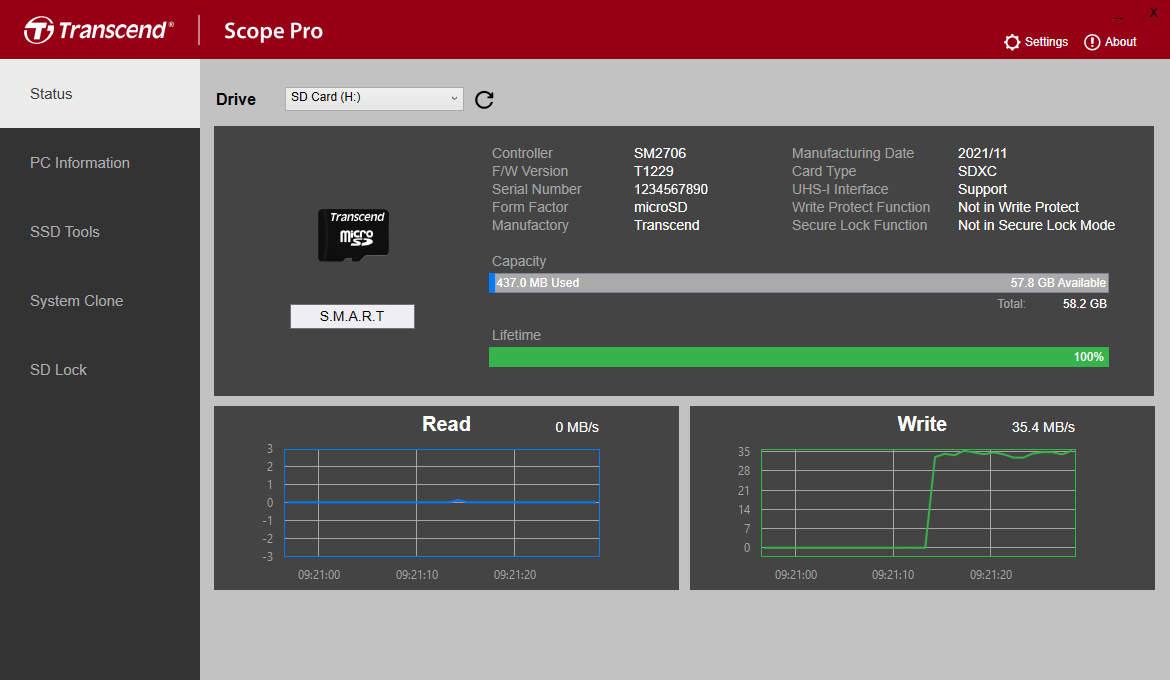Screen dimensions: 1170x680
Task: Click the Capacity heading
Action: [x=519, y=261]
